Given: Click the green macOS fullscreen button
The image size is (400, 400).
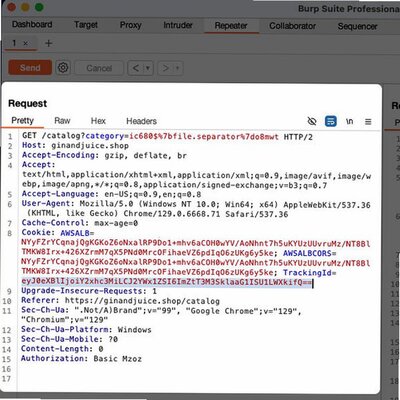Looking at the screenshot, I should 39,7.
